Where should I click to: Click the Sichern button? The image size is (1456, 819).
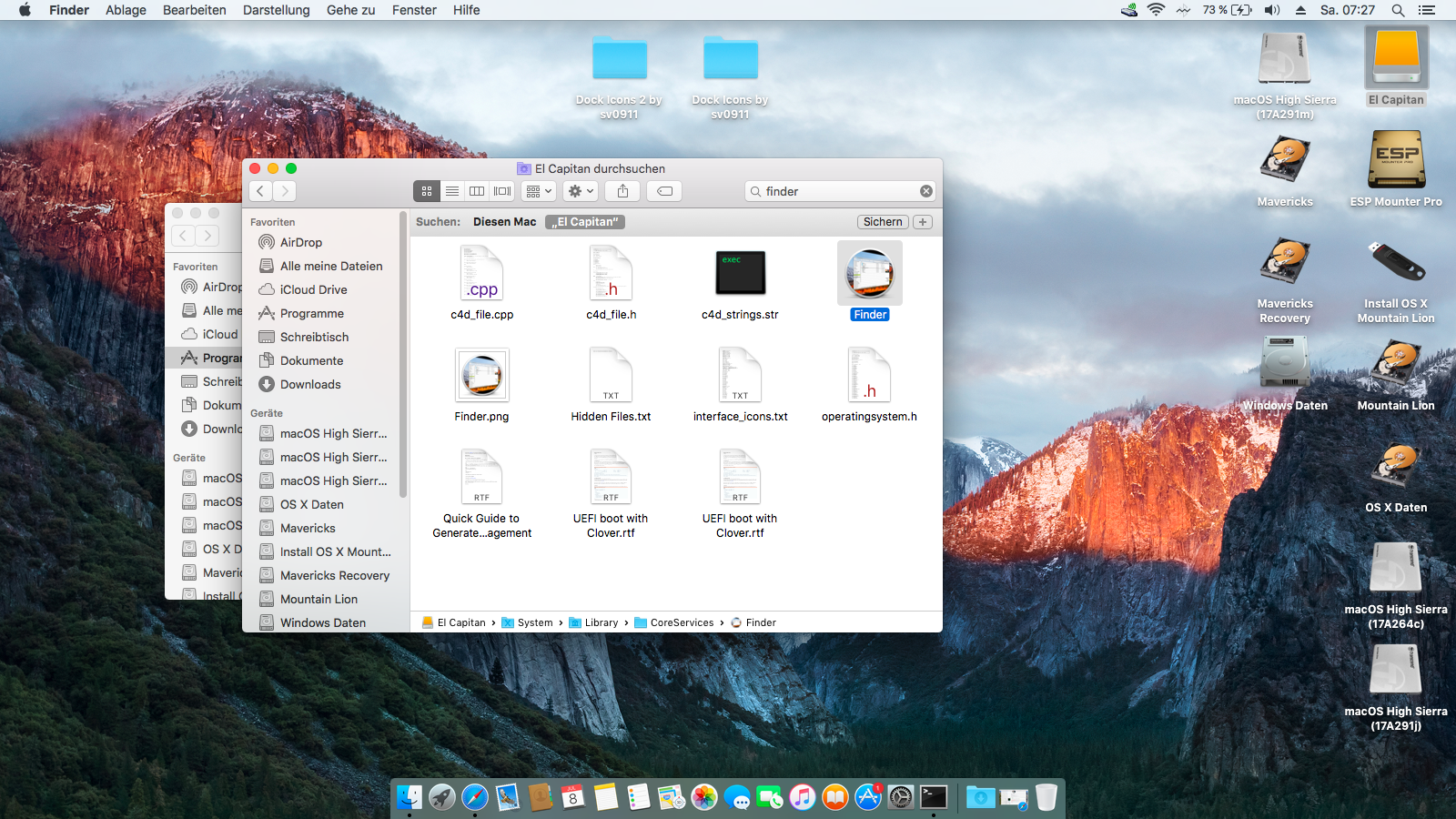(882, 222)
